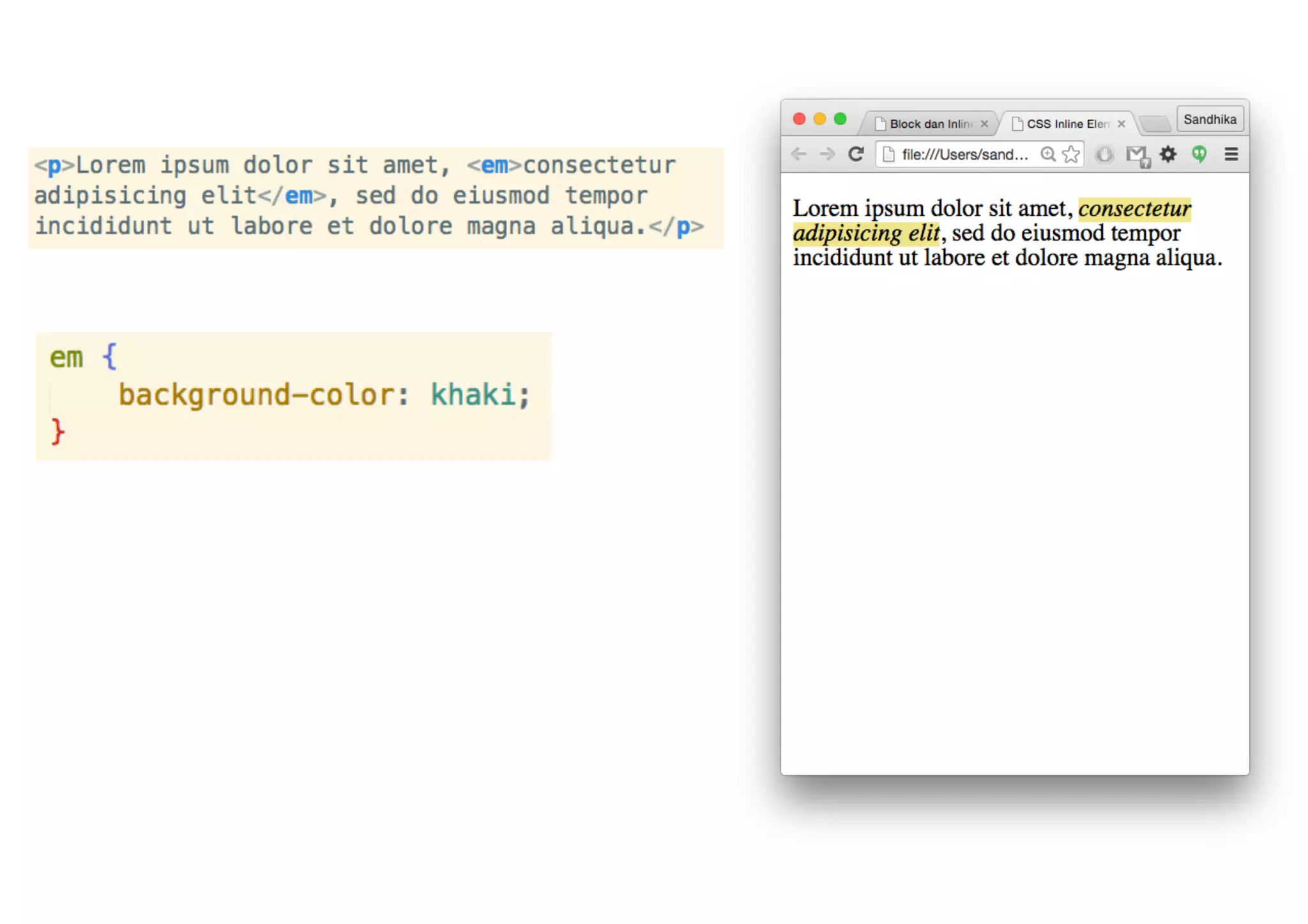Click the file:///Users address field
This screenshot has height=924, width=1308.
click(964, 155)
